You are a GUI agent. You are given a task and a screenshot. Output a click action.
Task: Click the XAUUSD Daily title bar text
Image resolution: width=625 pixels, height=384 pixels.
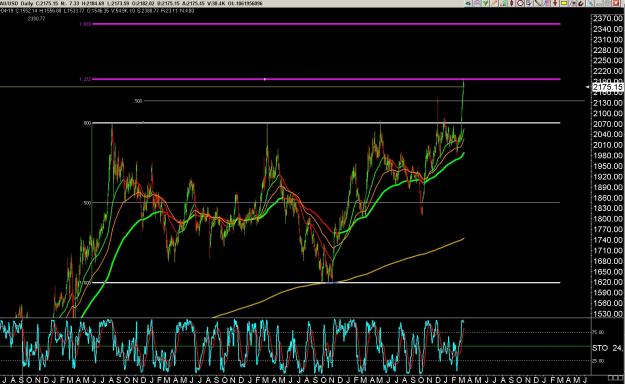[17, 4]
